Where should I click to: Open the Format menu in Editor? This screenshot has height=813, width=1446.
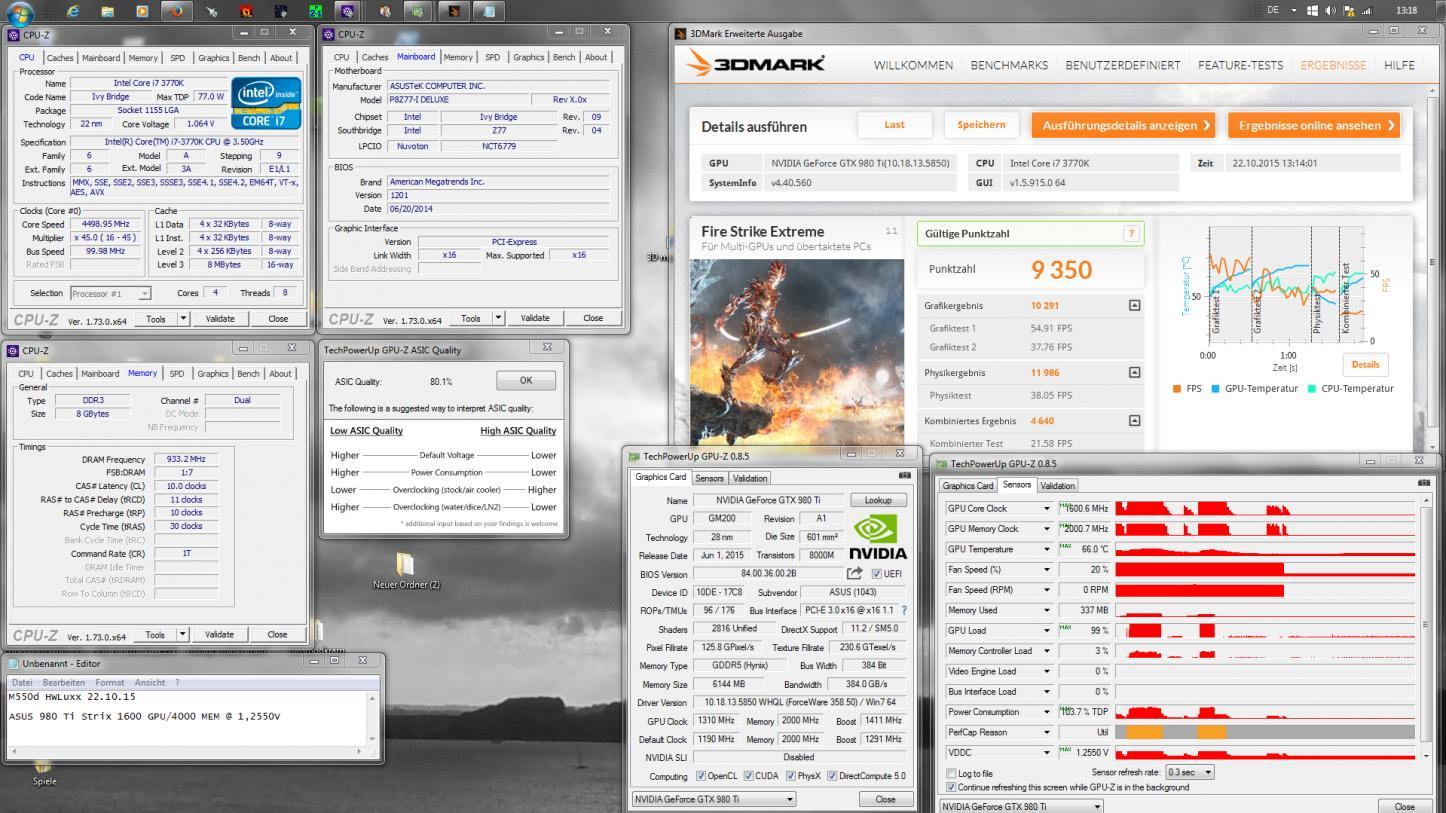click(110, 682)
